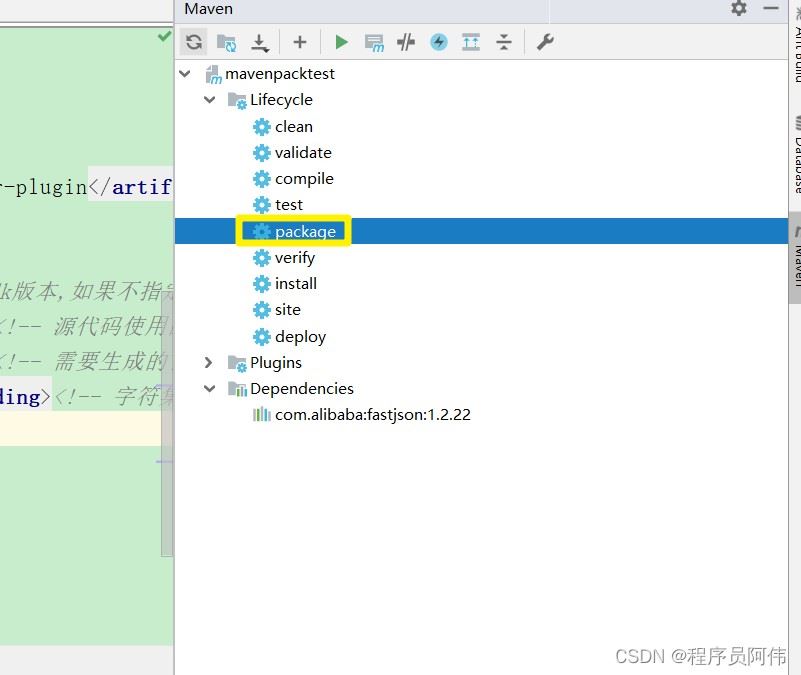Collapse the mavenpacktest project node
The height and width of the screenshot is (675, 801).
[x=185, y=74]
